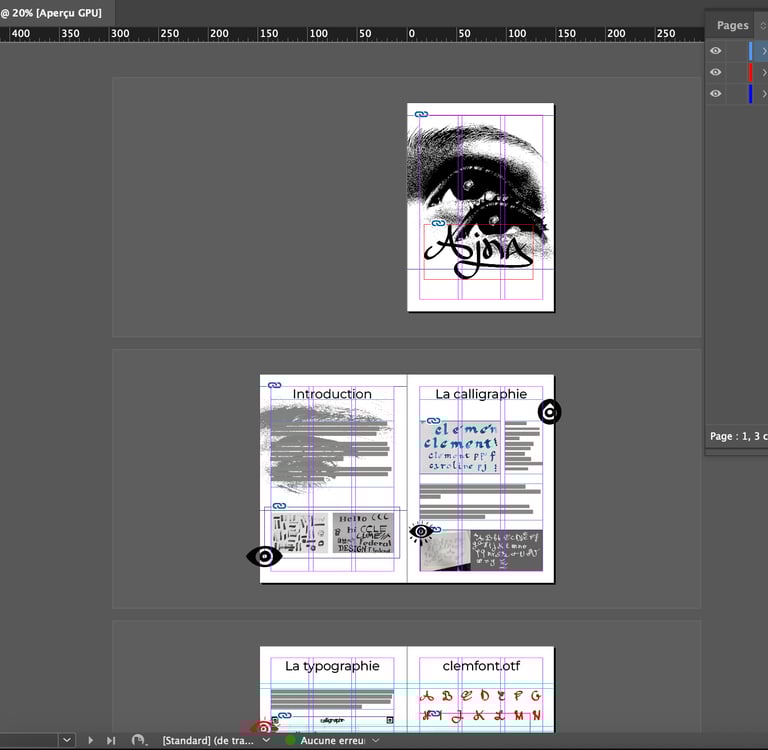Click the 'Introduction' heading text
Viewport: 768px width, 750px height.
pos(332,394)
